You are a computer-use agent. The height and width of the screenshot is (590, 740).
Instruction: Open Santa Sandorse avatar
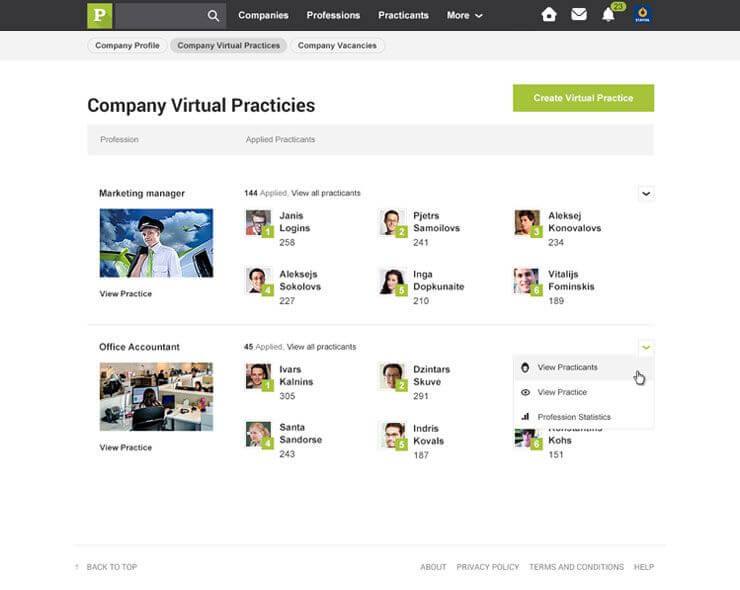pos(258,435)
